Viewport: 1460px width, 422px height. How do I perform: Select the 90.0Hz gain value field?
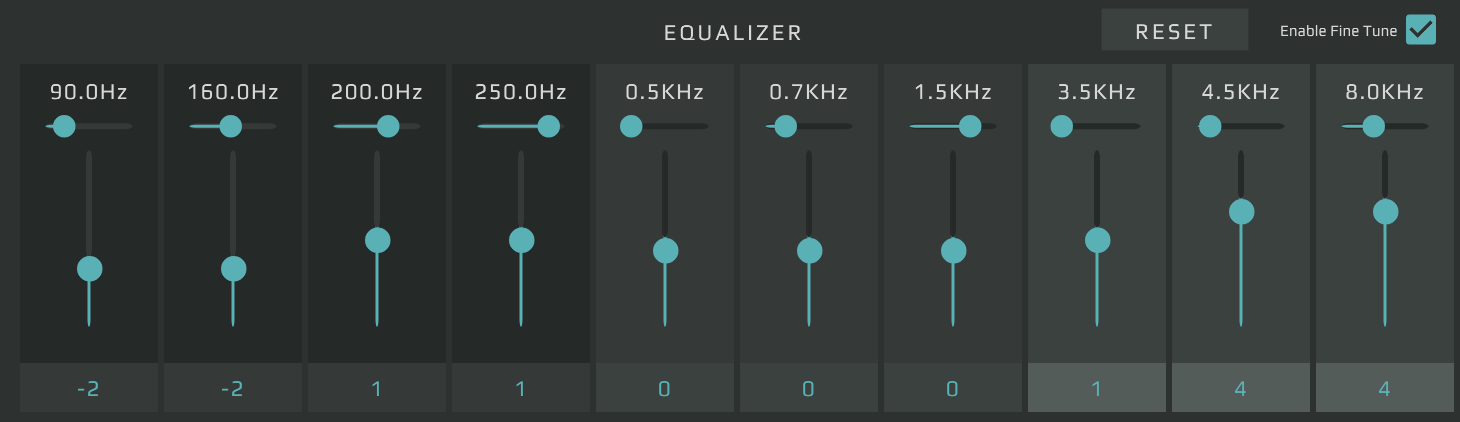tap(89, 388)
